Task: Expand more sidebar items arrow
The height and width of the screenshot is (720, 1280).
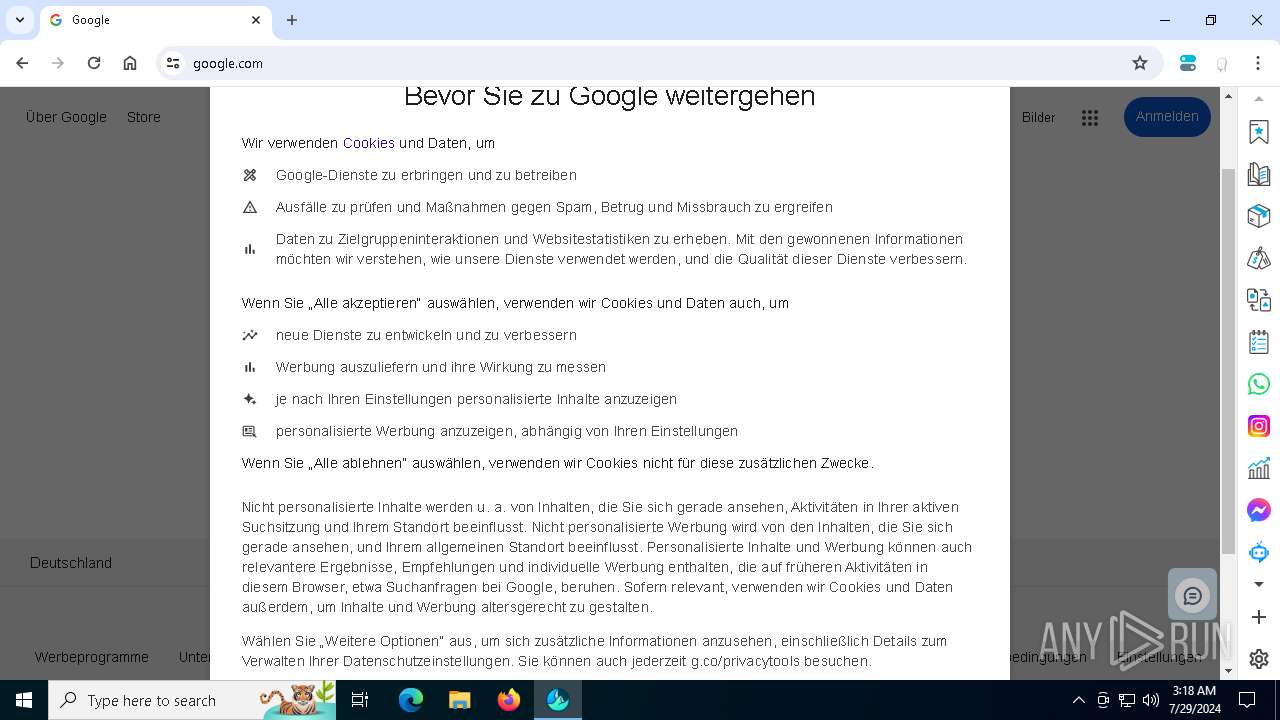Action: tap(1259, 584)
